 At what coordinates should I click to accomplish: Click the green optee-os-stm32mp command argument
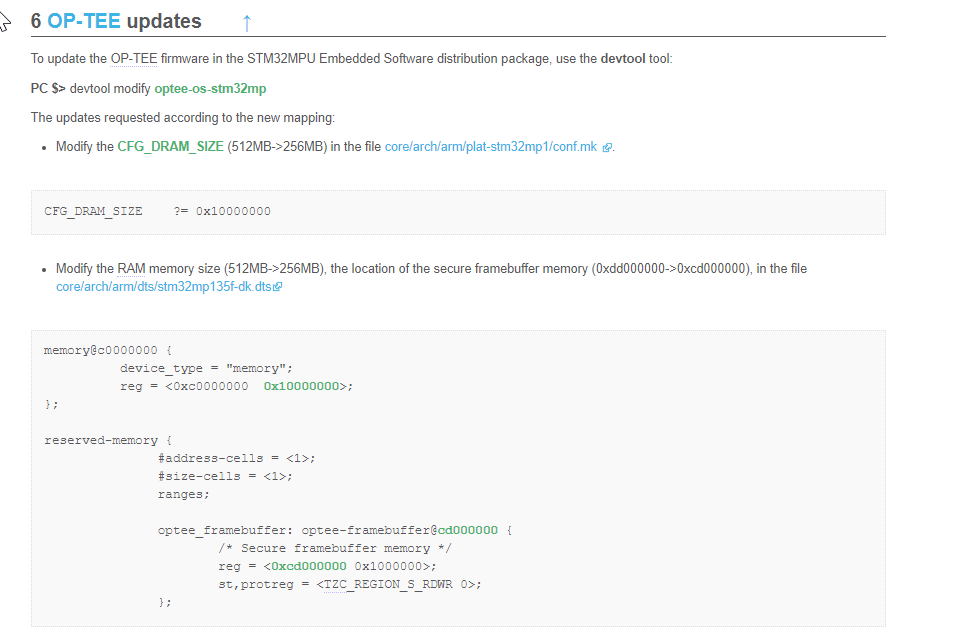point(210,88)
